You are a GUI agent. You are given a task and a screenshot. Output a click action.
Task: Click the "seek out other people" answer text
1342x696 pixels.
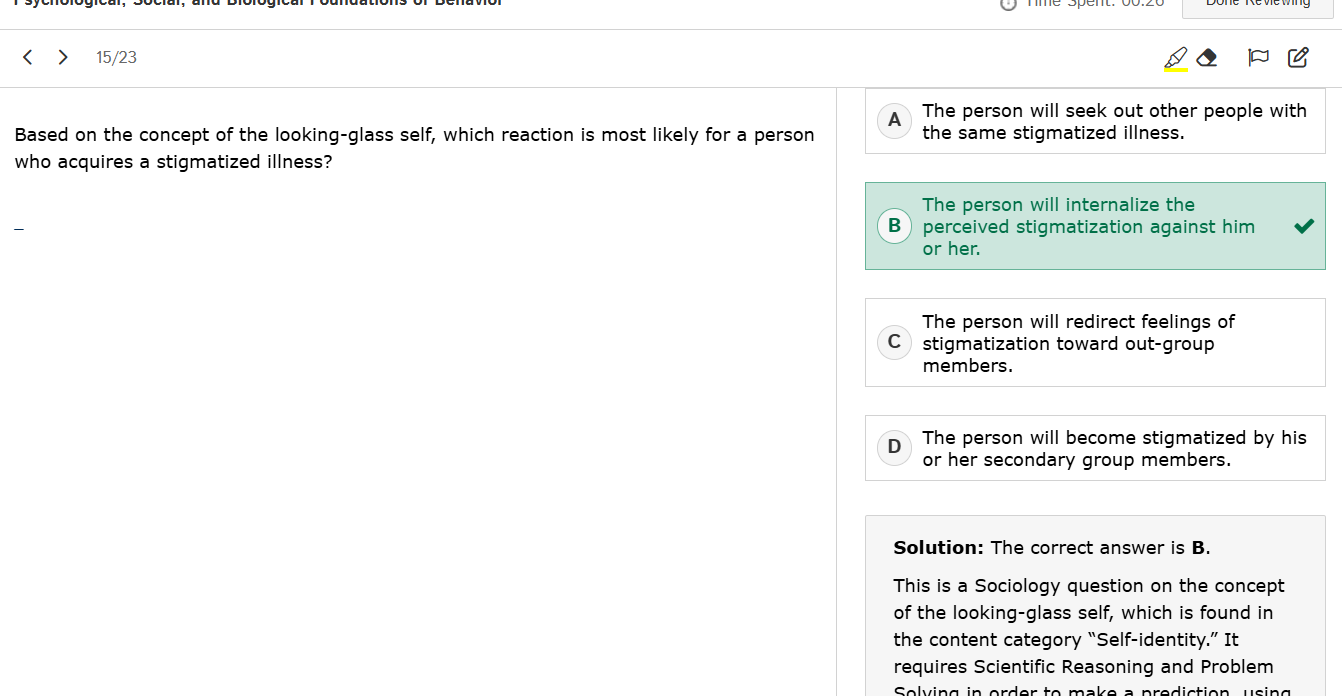1114,121
